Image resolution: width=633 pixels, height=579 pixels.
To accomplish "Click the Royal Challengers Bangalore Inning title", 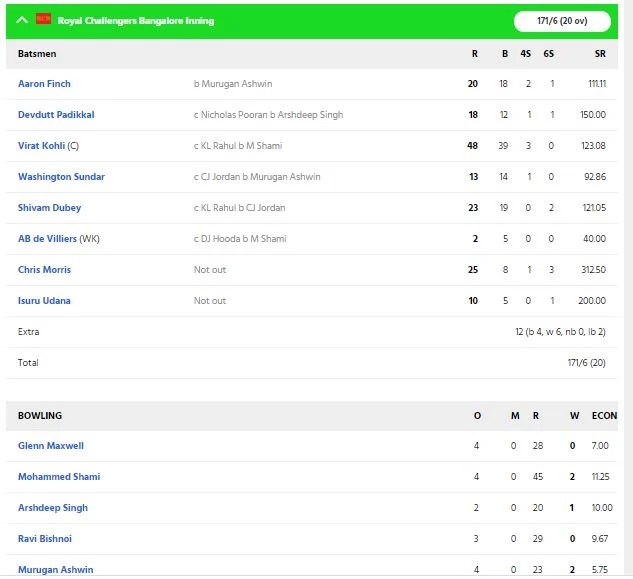I will pos(136,21).
